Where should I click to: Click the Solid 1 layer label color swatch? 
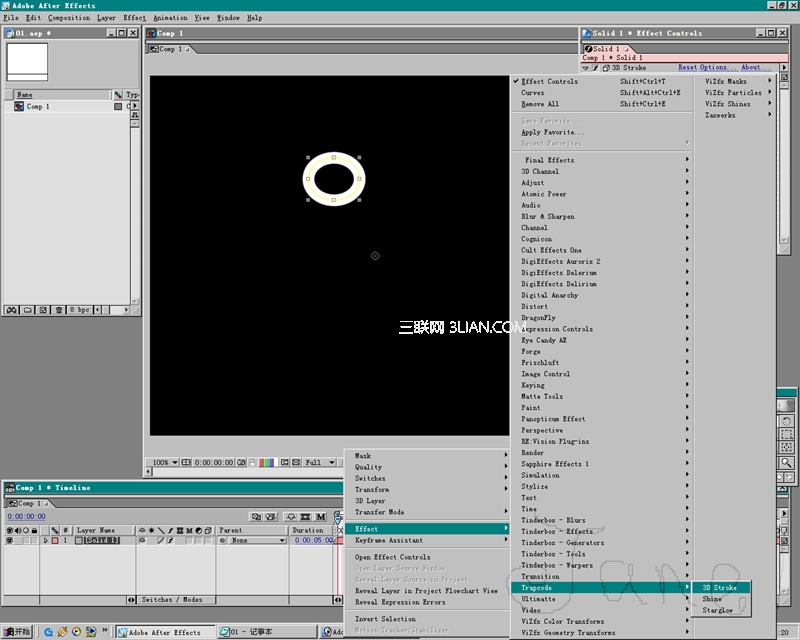click(x=56, y=541)
